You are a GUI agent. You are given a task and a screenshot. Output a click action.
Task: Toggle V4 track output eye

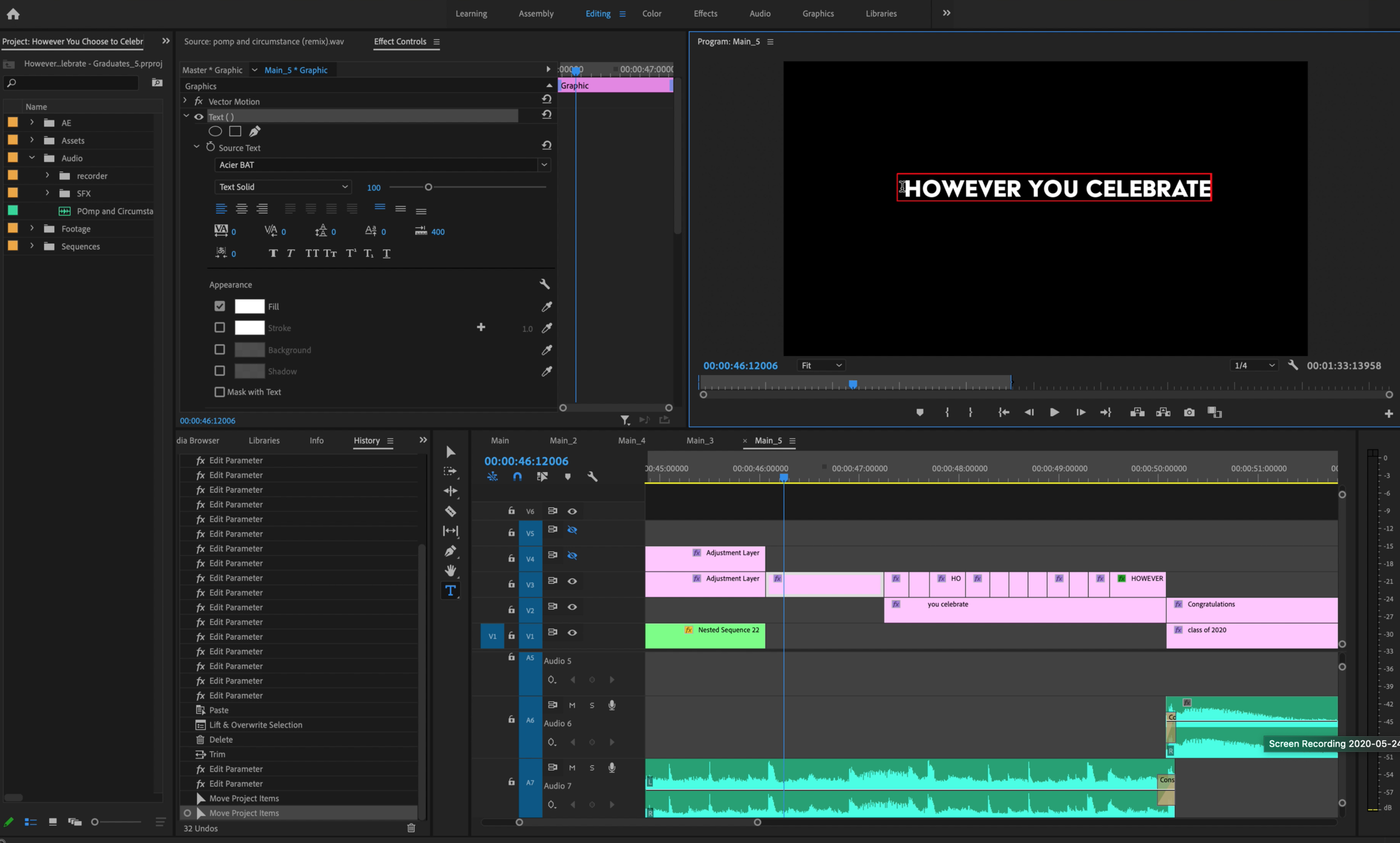pyautogui.click(x=572, y=555)
